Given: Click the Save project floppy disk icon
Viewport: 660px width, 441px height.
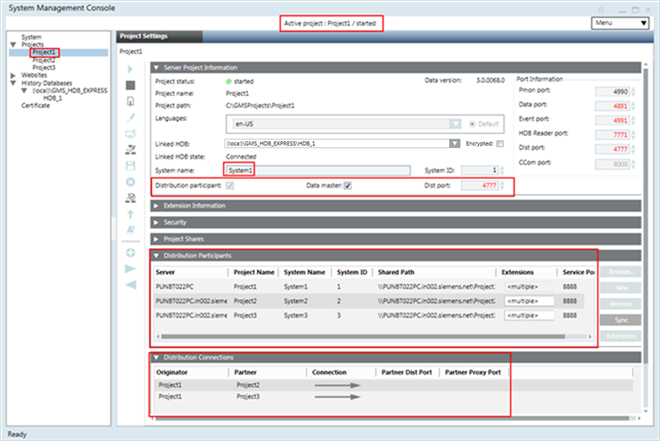Looking at the screenshot, I should tap(130, 165).
